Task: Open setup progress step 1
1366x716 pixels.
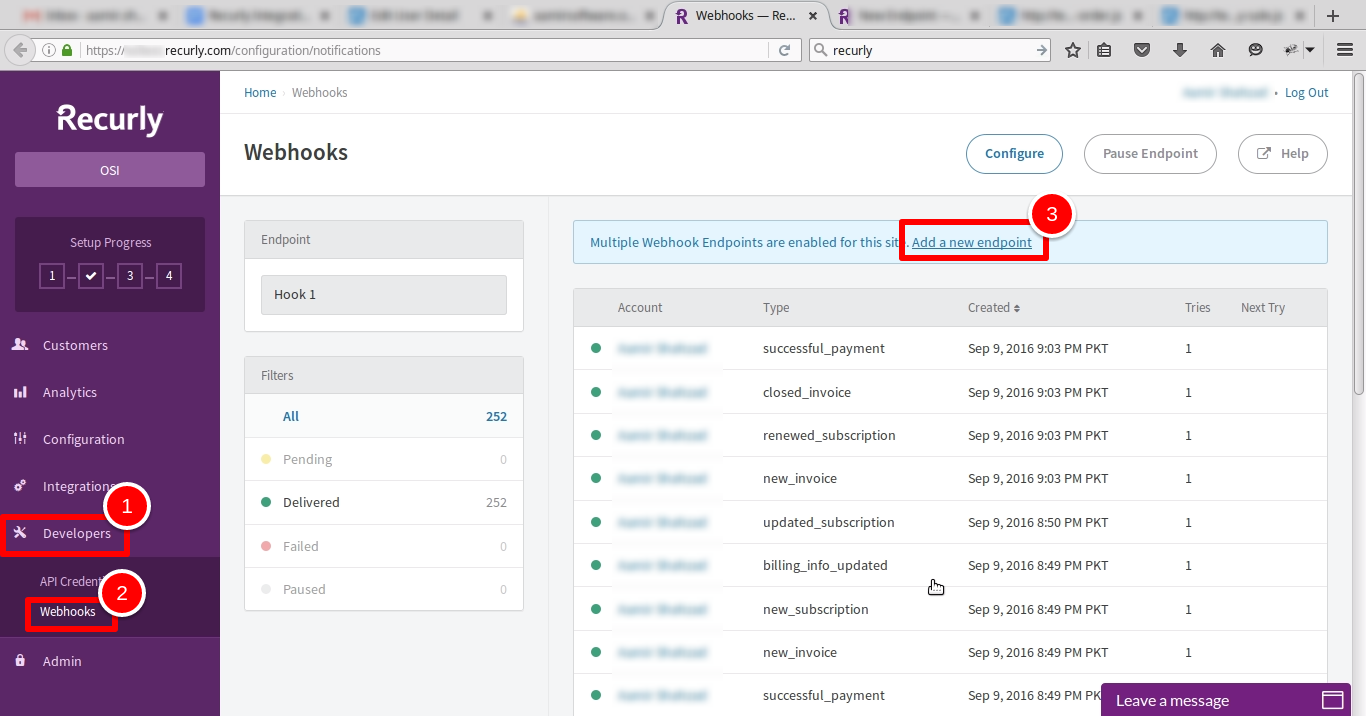Action: point(52,275)
